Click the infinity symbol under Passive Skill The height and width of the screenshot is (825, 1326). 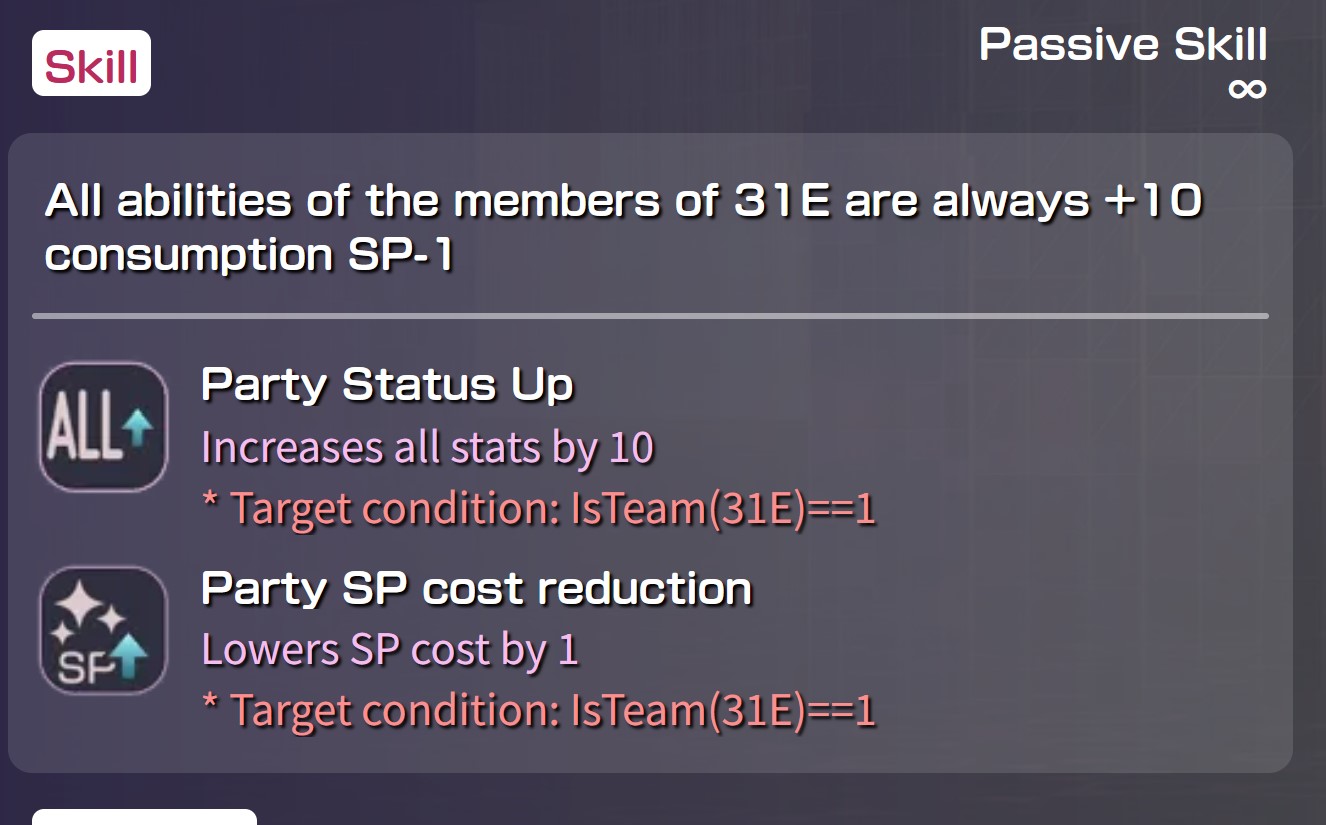click(x=1247, y=89)
